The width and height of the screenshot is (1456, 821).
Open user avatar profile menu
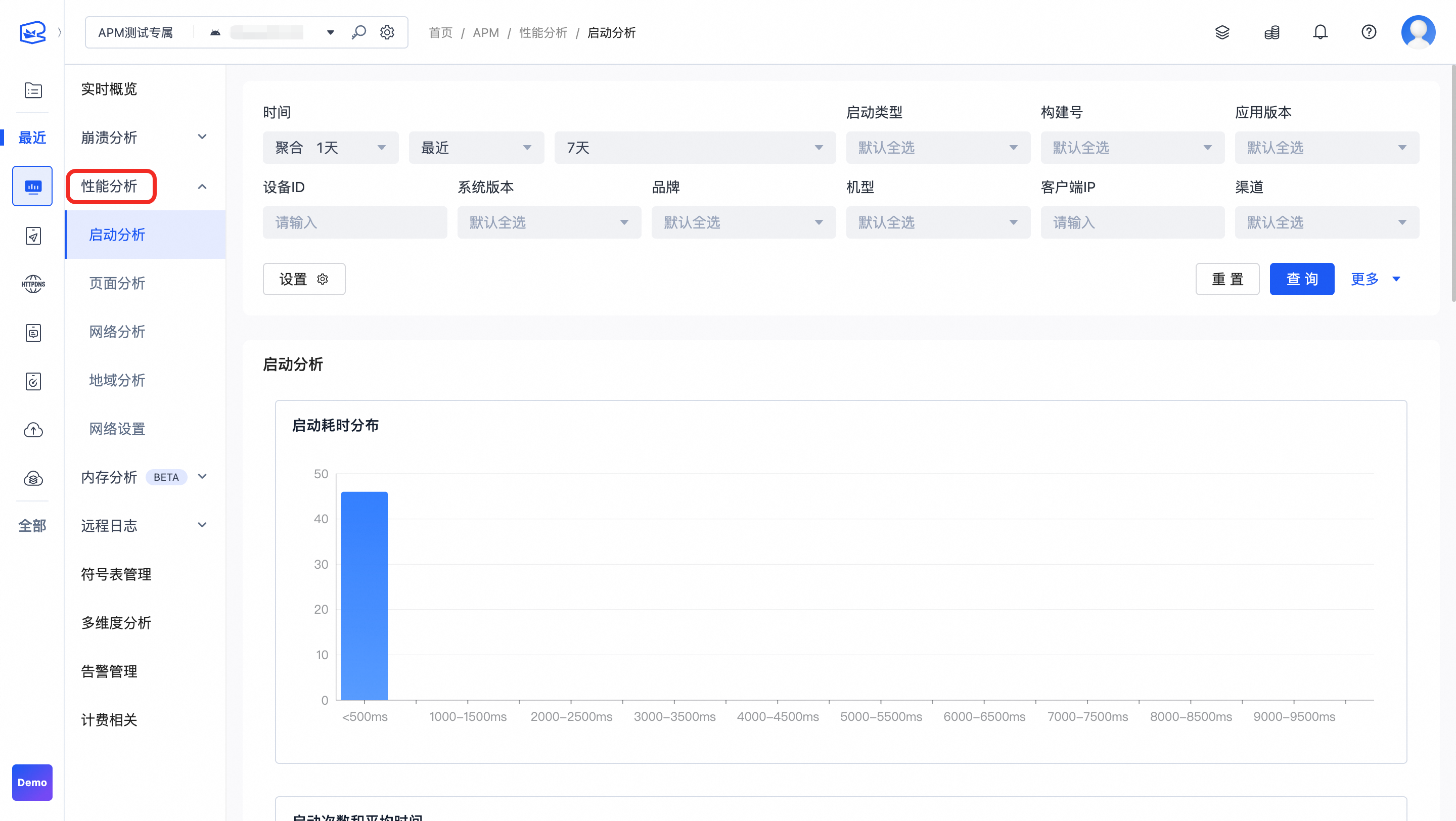coord(1418,32)
